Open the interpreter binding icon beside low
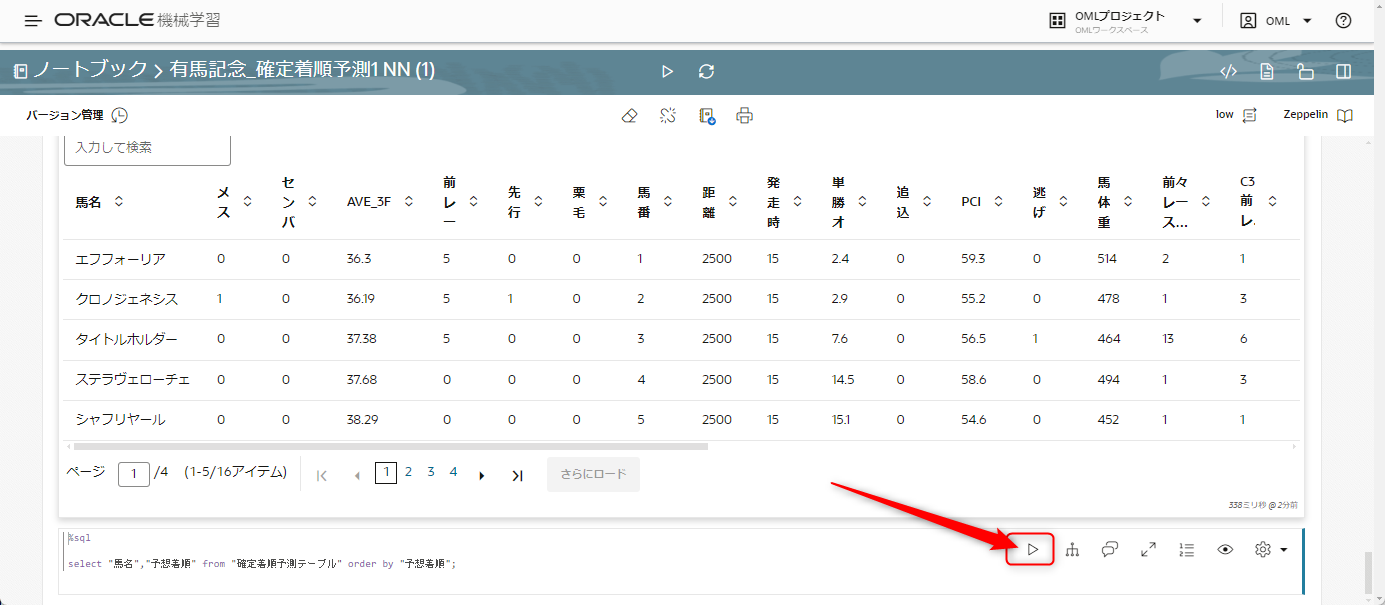Image resolution: width=1385 pixels, height=605 pixels. [1249, 115]
